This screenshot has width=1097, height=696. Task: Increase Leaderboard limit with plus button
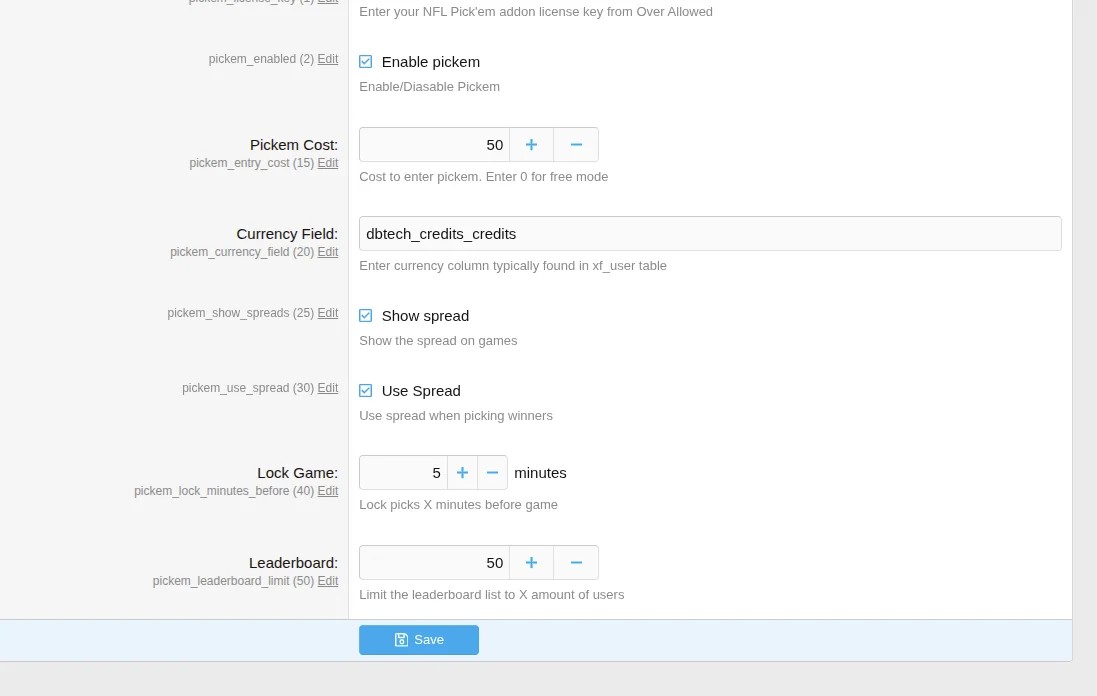point(531,563)
